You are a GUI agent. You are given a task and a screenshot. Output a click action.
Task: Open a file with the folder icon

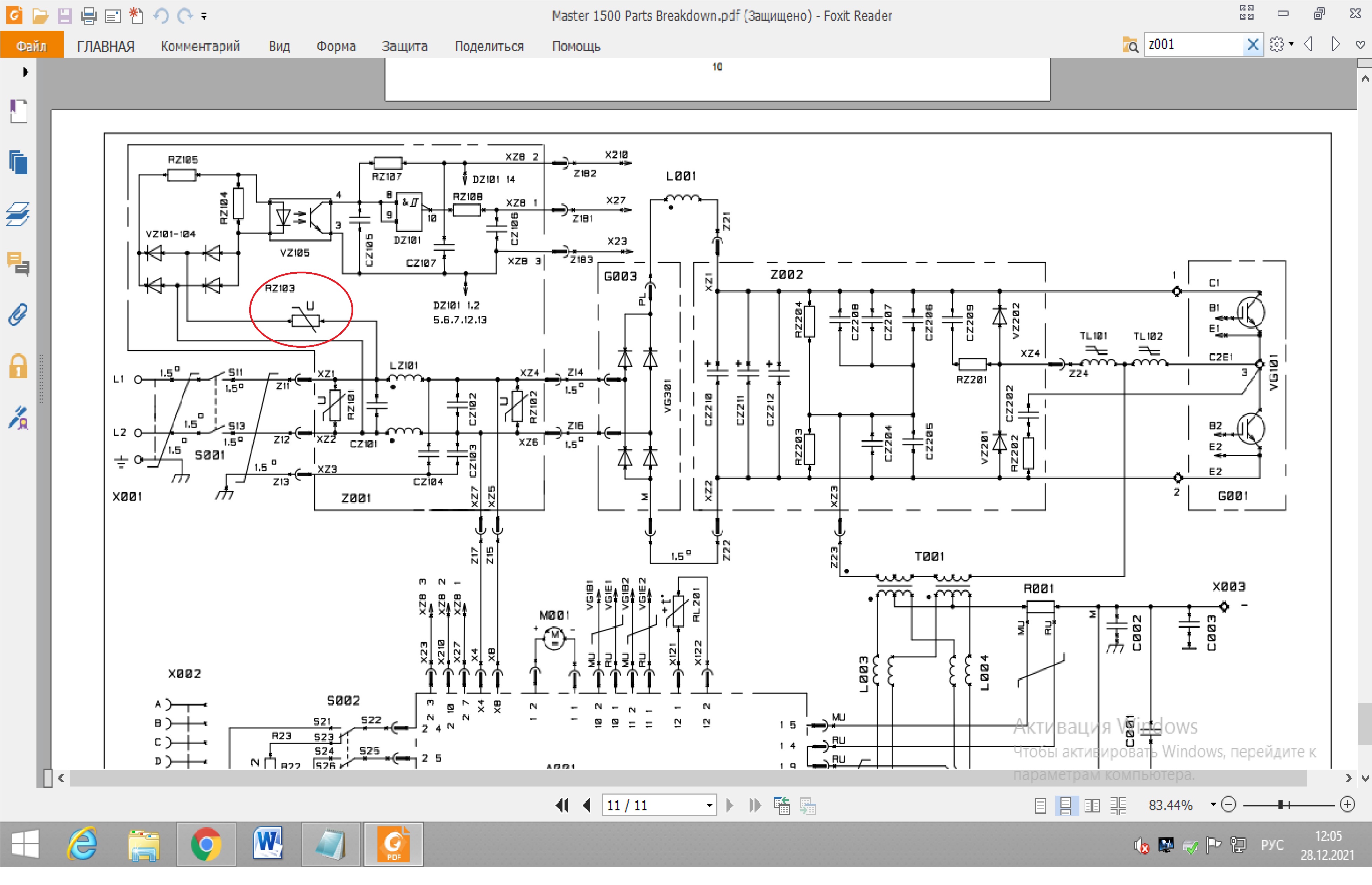coord(40,15)
